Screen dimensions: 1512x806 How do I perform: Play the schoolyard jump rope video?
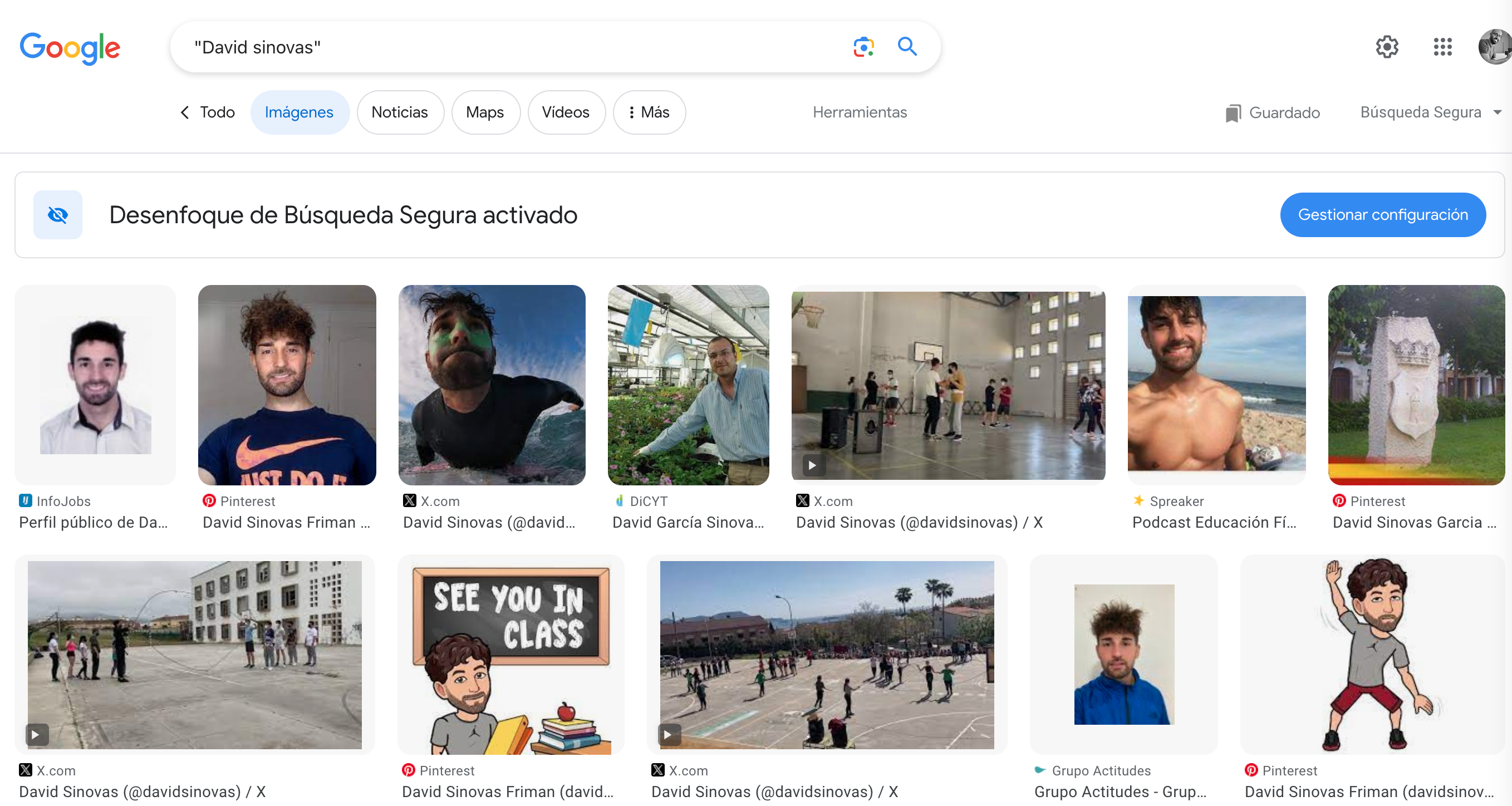(195, 655)
